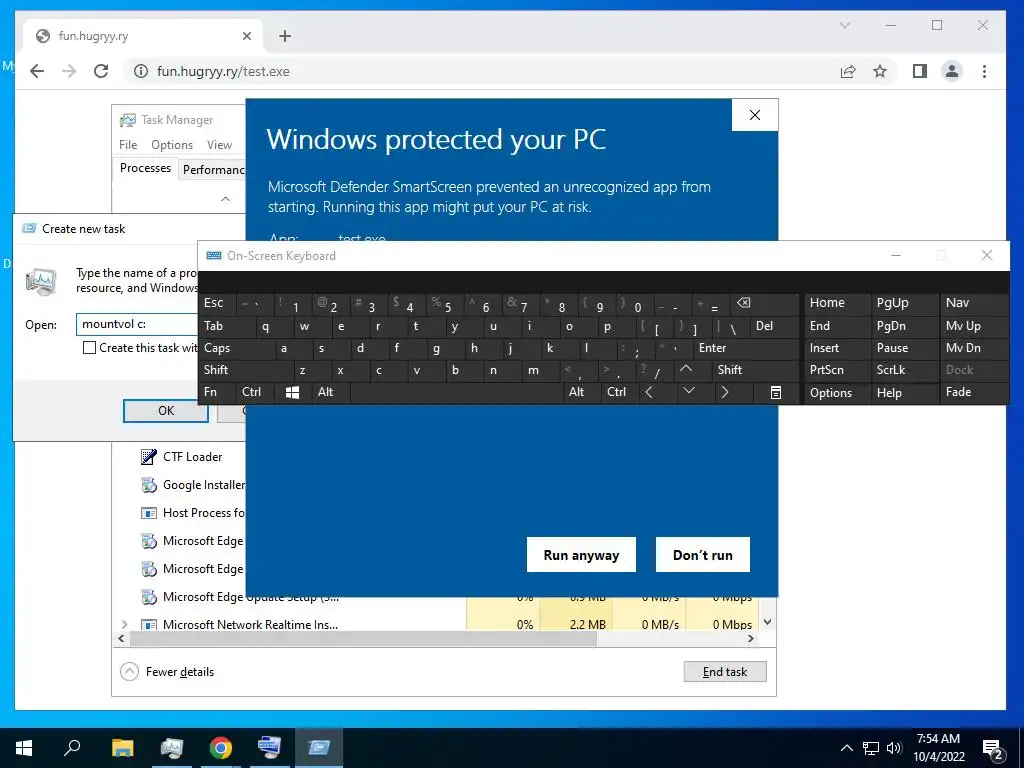This screenshot has width=1024, height=768.
Task: Open Chrome side panel icon
Action: click(920, 71)
